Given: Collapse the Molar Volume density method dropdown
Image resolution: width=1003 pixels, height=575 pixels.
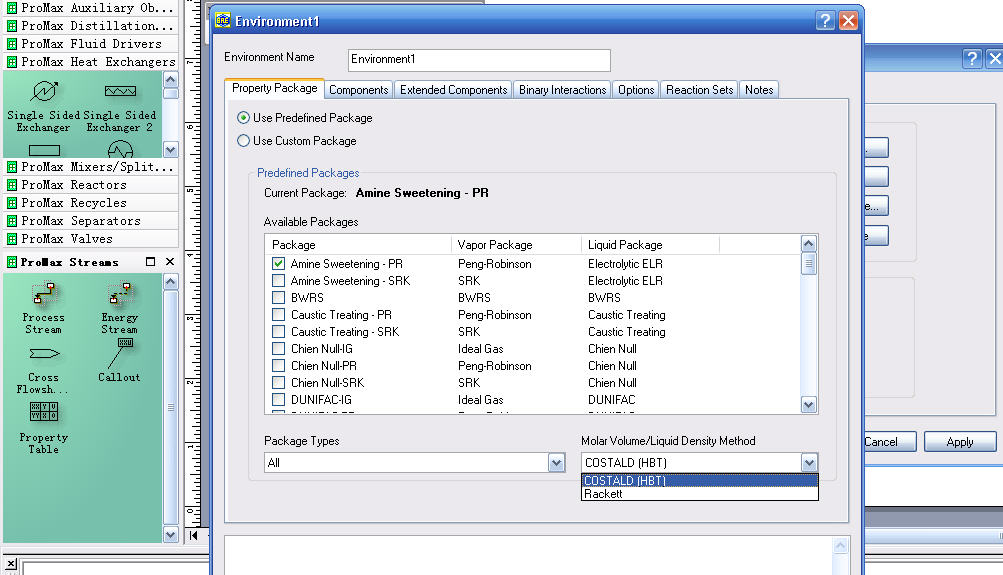Looking at the screenshot, I should [809, 462].
